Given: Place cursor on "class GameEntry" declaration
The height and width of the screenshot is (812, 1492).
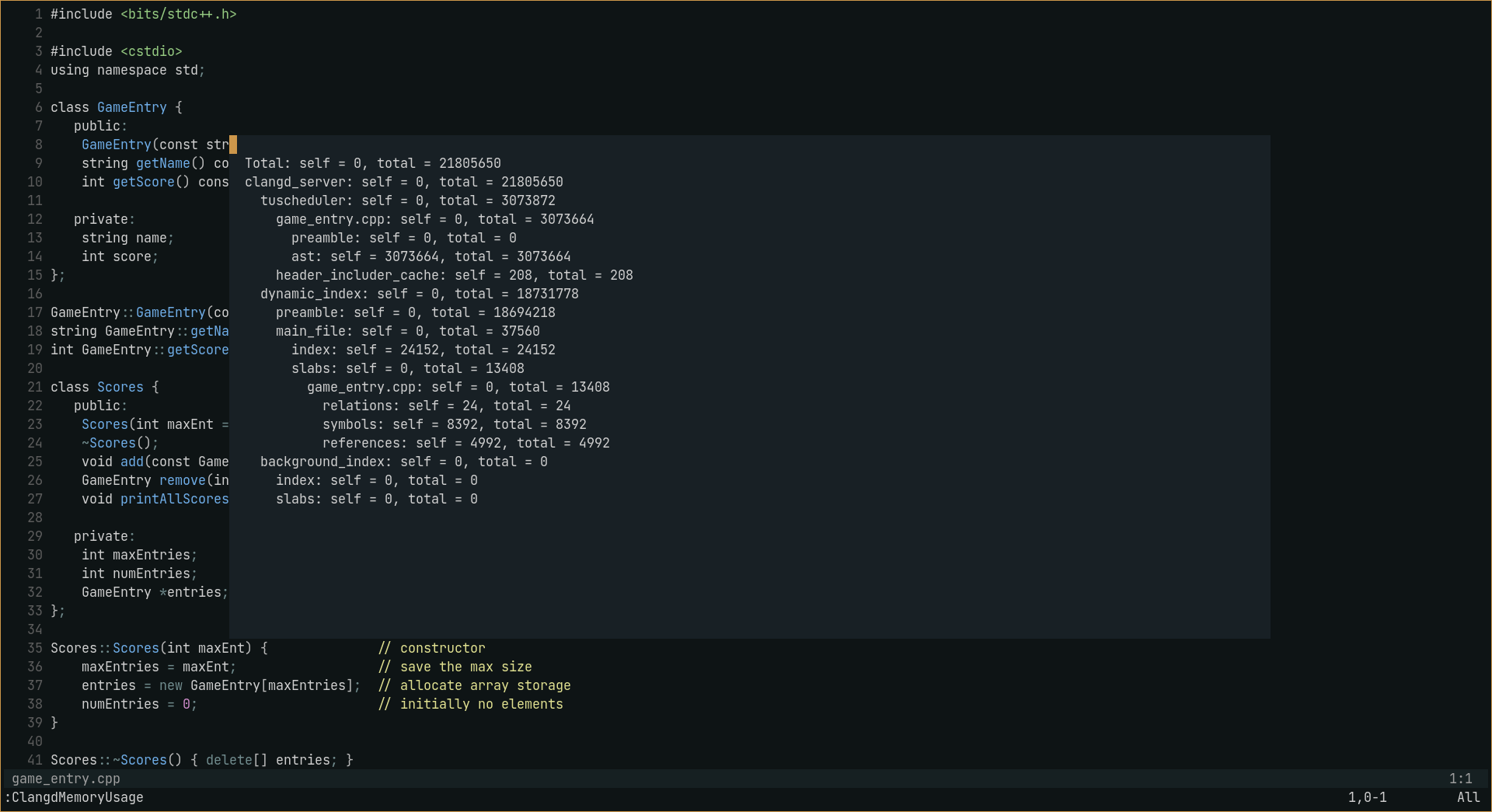Looking at the screenshot, I should click(x=109, y=107).
